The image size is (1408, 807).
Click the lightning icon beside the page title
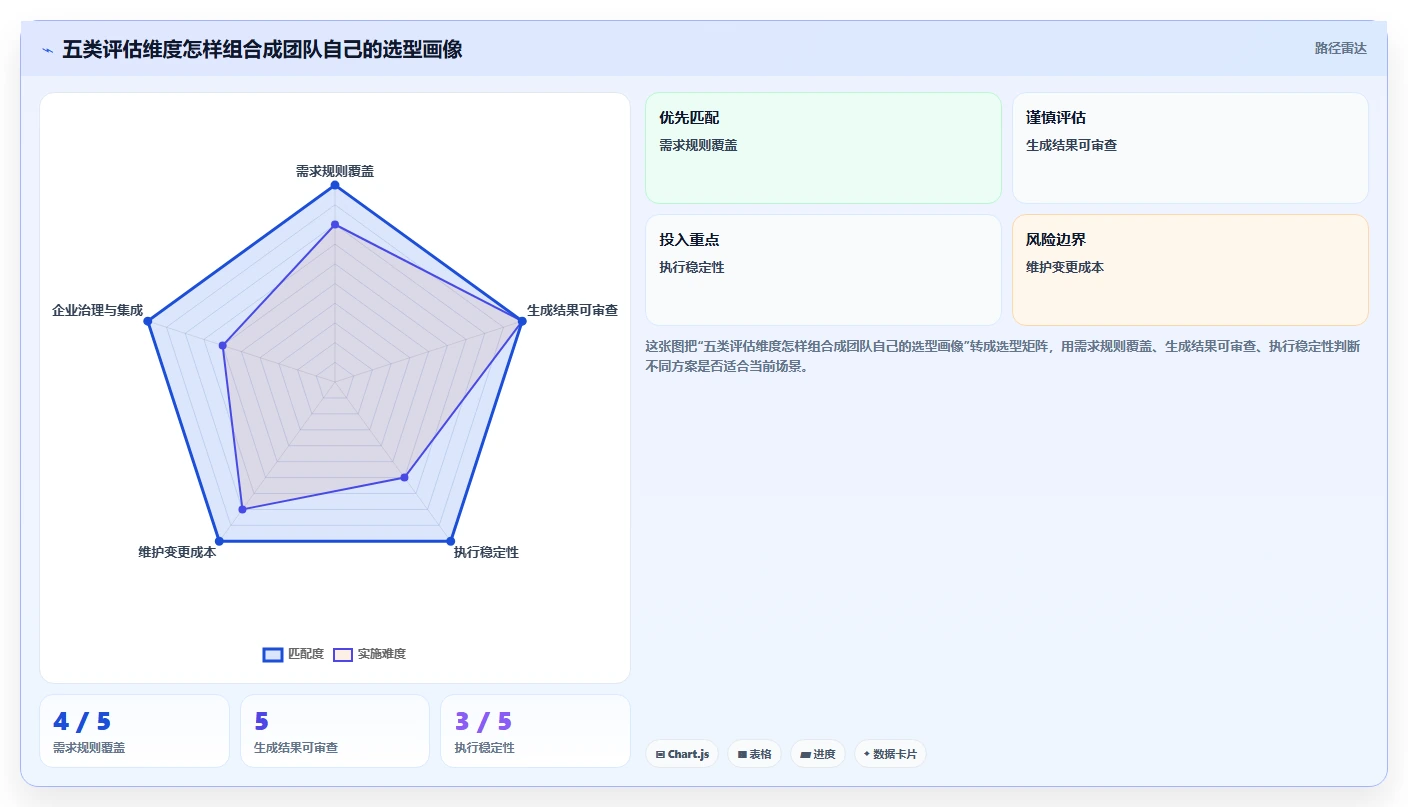point(47,49)
